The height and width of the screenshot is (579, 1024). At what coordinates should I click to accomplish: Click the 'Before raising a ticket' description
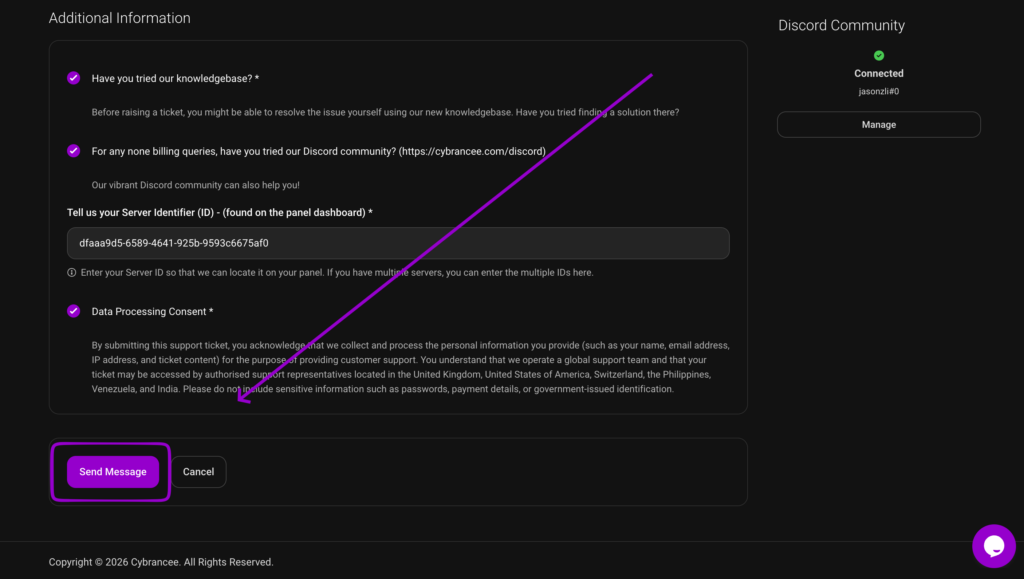385,112
